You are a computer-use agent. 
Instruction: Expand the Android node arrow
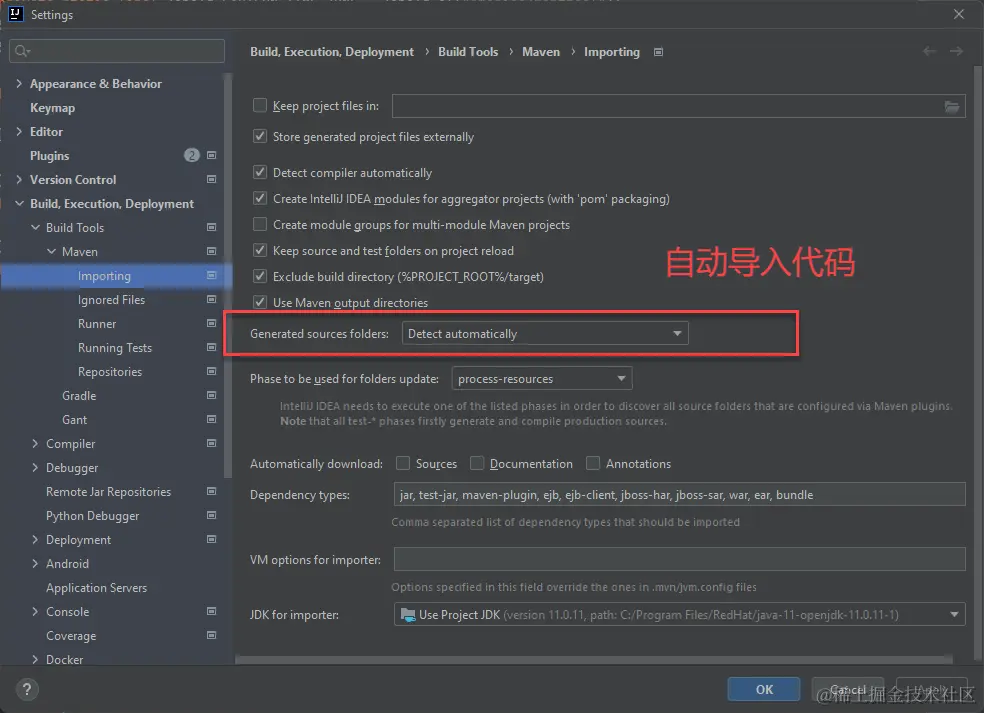coord(35,564)
